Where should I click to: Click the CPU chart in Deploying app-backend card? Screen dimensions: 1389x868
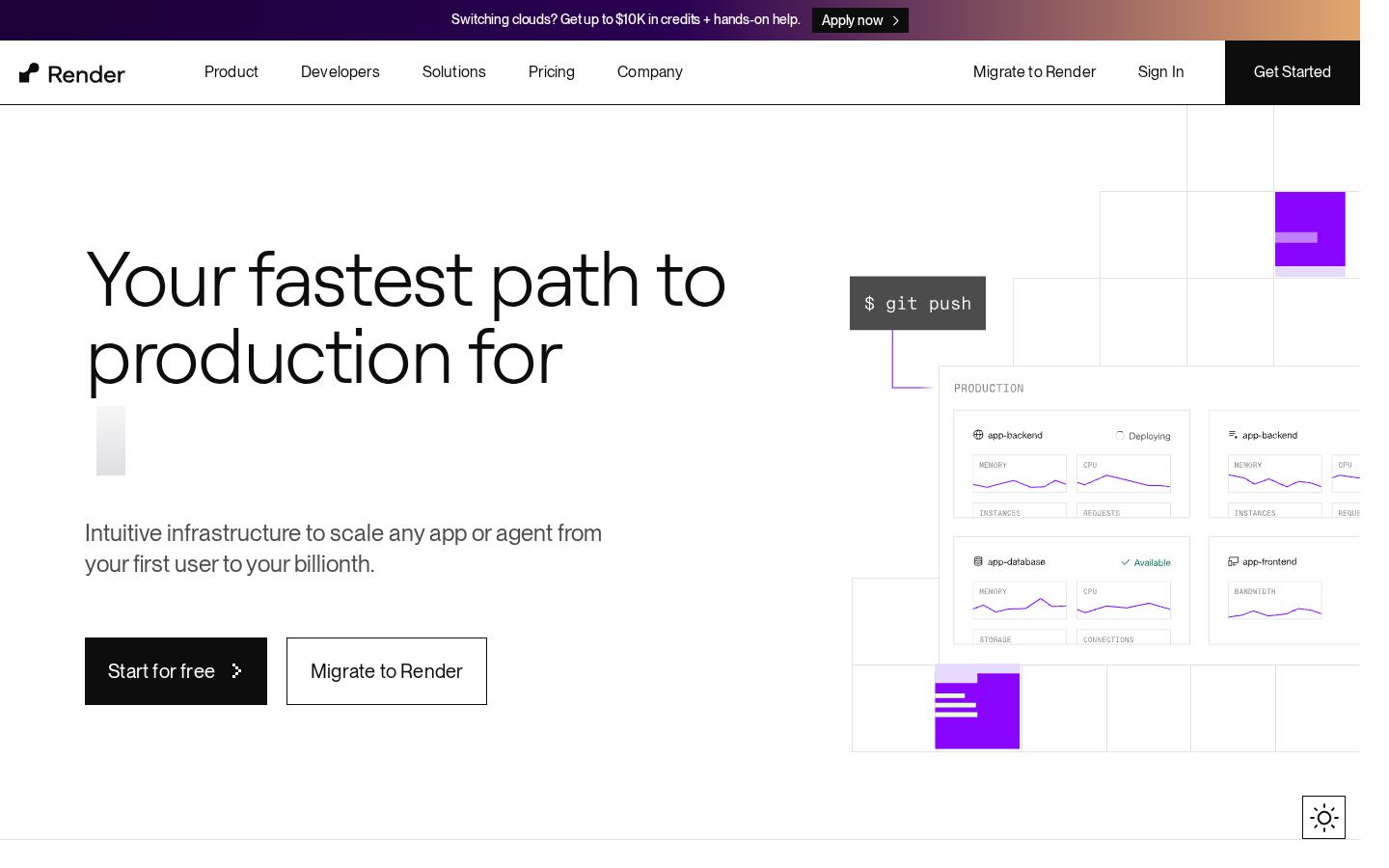(1124, 474)
